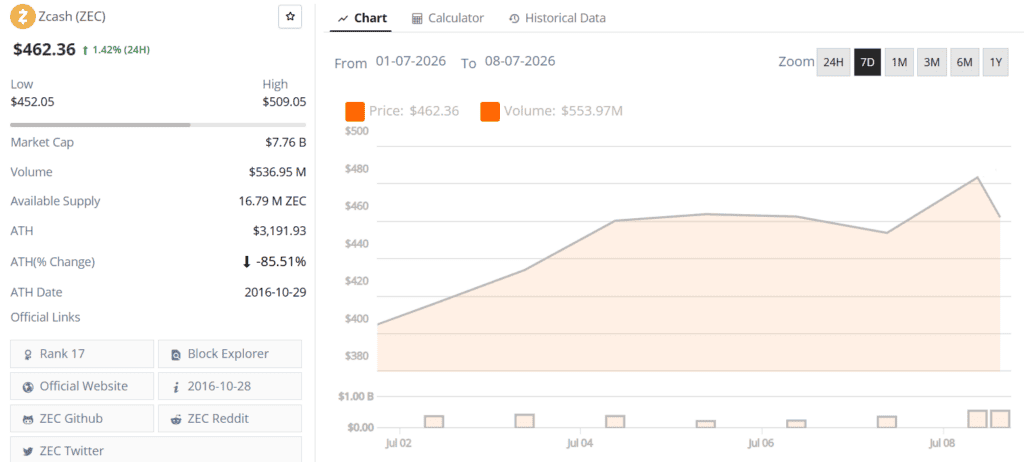
Task: Click the first volume bar after Jul 02
Action: [434, 421]
